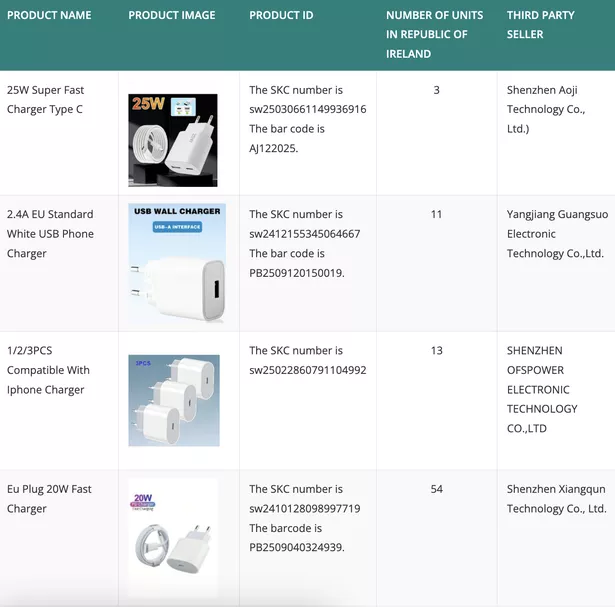
Task: Click the Eu Plug 20W Fast Charger name
Action: (x=49, y=499)
